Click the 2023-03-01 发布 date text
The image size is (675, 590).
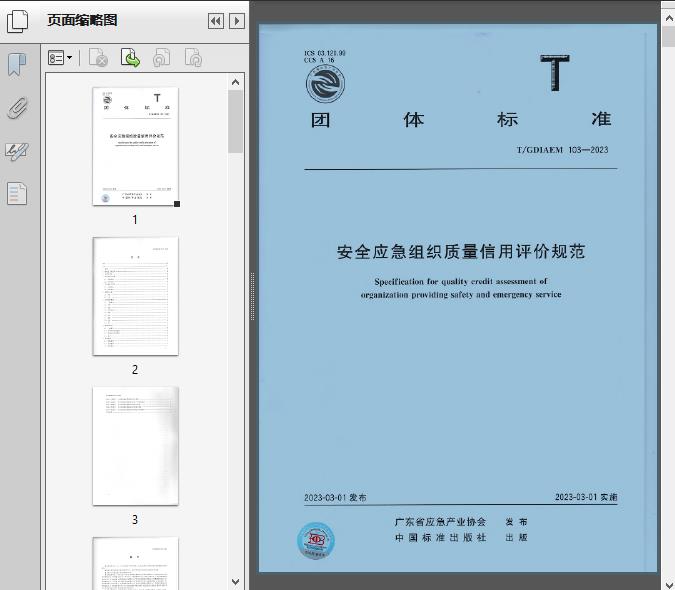(335, 497)
